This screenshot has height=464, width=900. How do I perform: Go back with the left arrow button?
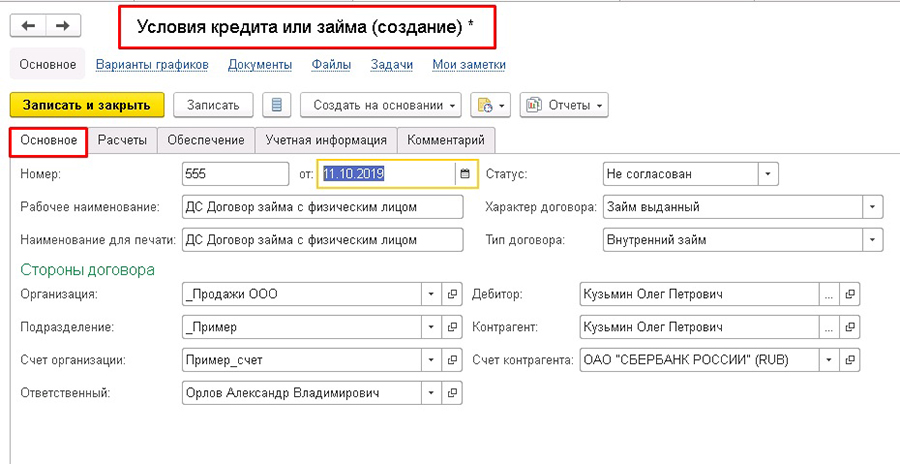click(x=28, y=26)
